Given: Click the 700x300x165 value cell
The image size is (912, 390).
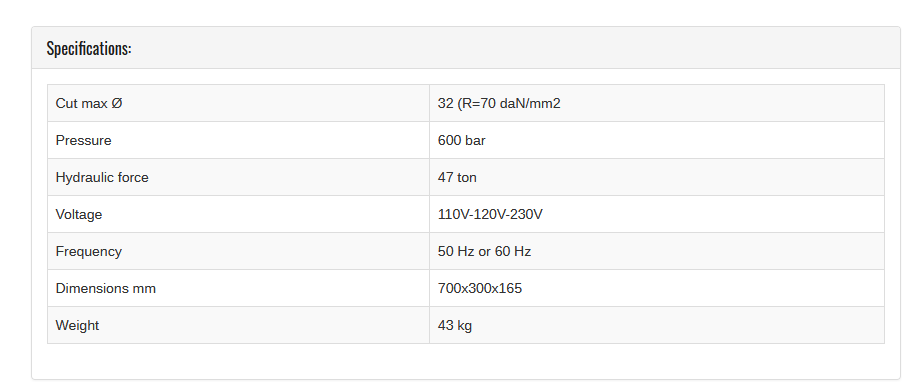Looking at the screenshot, I should (657, 288).
